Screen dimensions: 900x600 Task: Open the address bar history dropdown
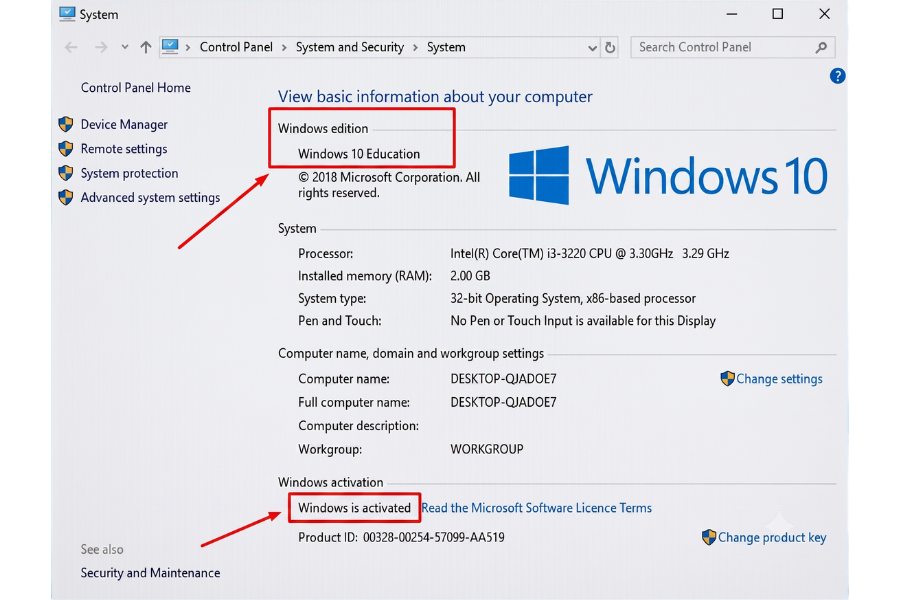click(592, 48)
